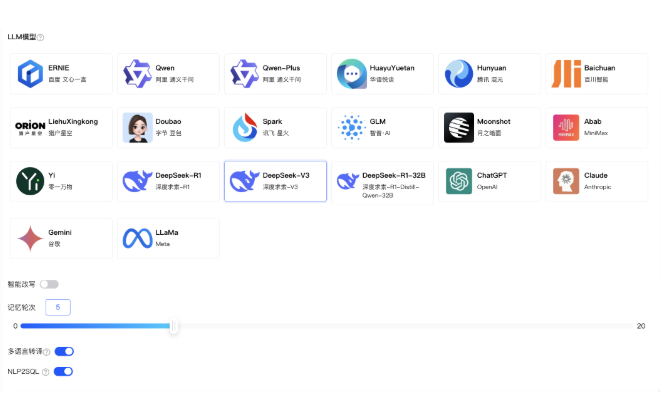Viewport: 660px width, 420px height.
Task: Choose the Claude Anthropic icon
Action: click(x=567, y=181)
